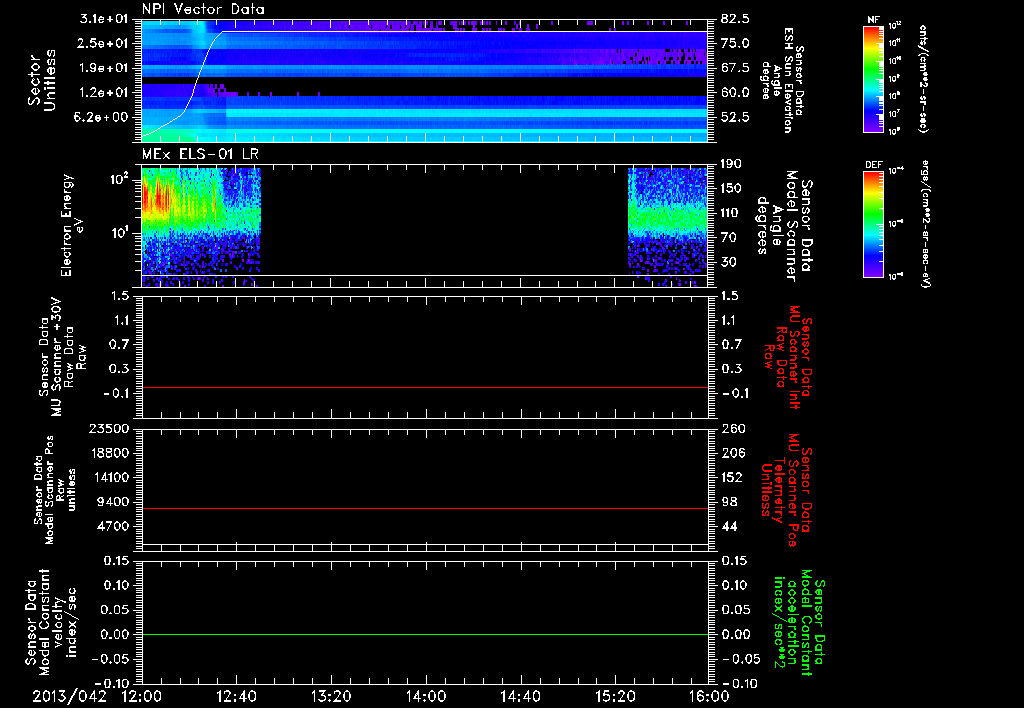Click the '260' telemetry tick value

(732, 428)
